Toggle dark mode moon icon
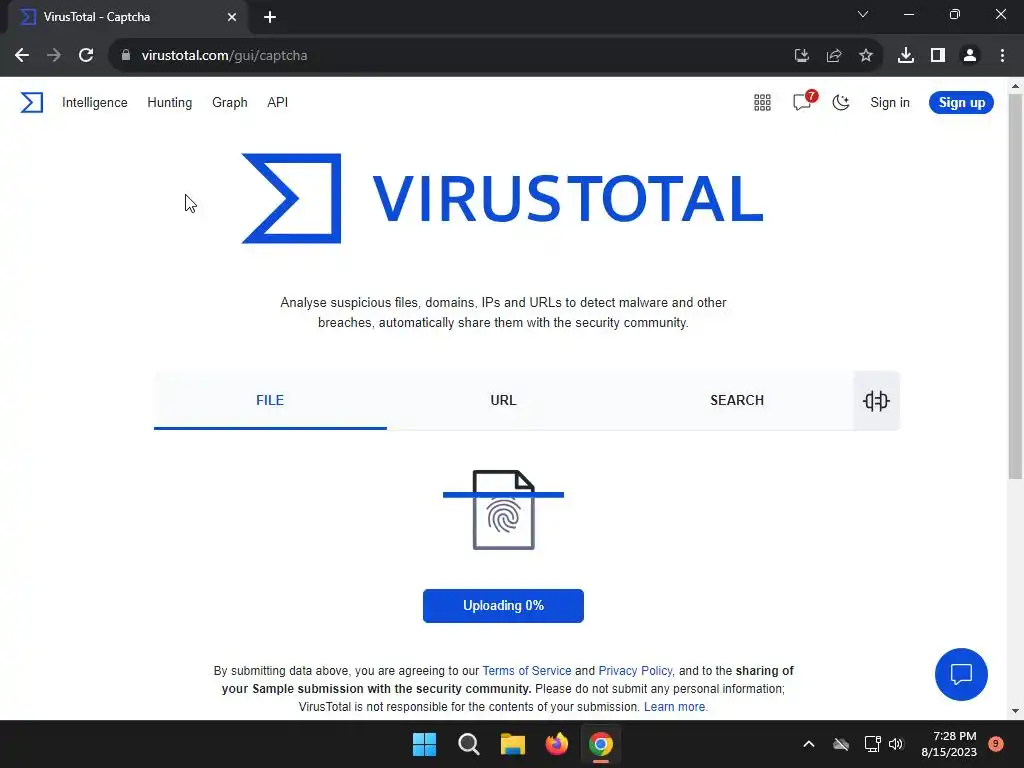 click(841, 103)
